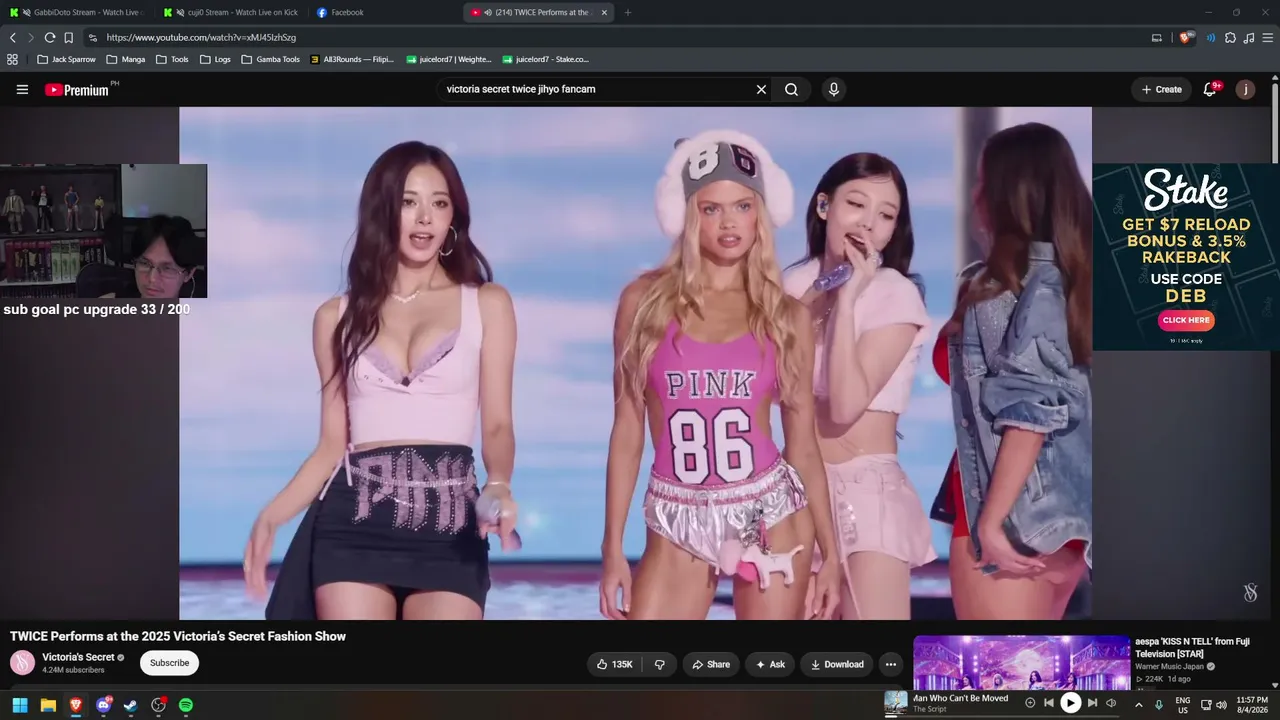Open YouTube notifications bell
The image size is (1280, 720).
coord(1210,89)
